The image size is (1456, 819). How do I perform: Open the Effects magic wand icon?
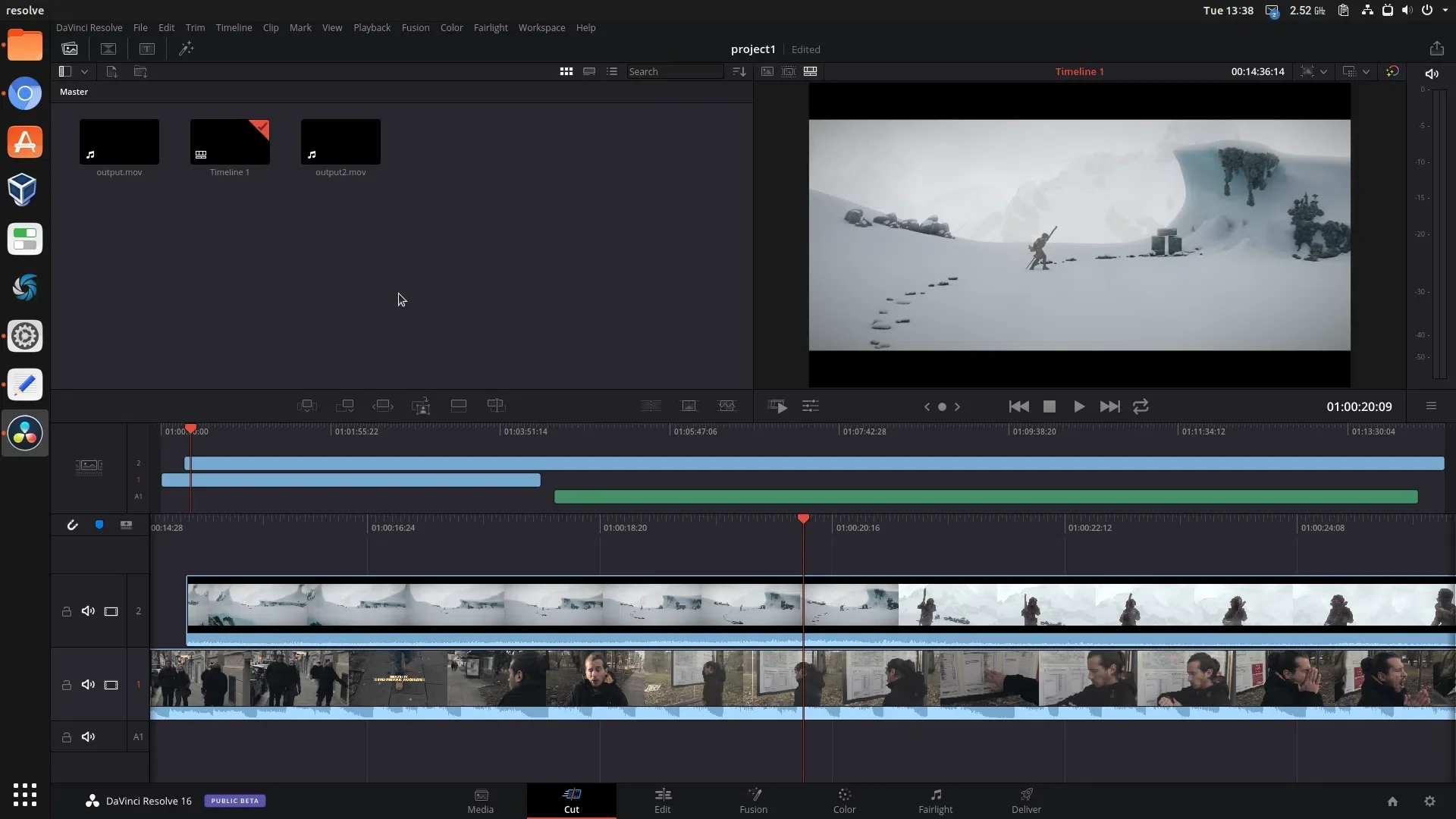[x=186, y=49]
